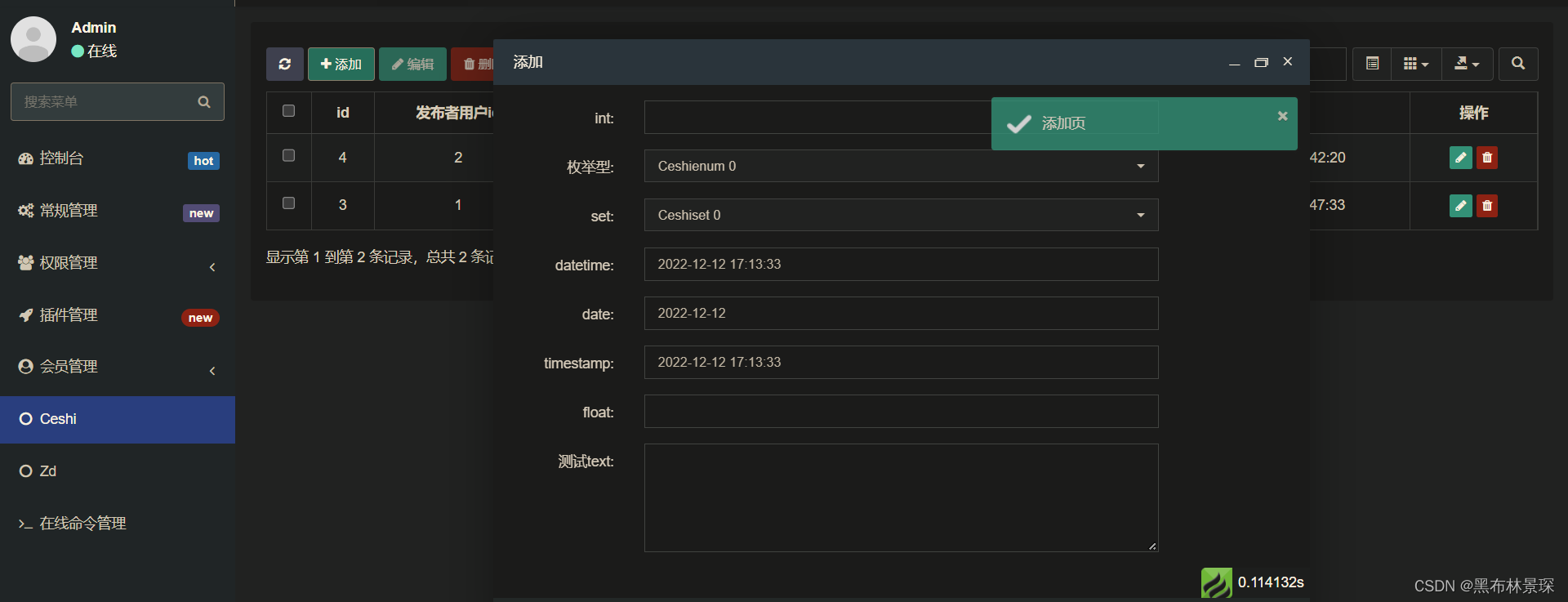Open the columns grid dropdown
The image size is (1568, 602).
(x=1416, y=64)
